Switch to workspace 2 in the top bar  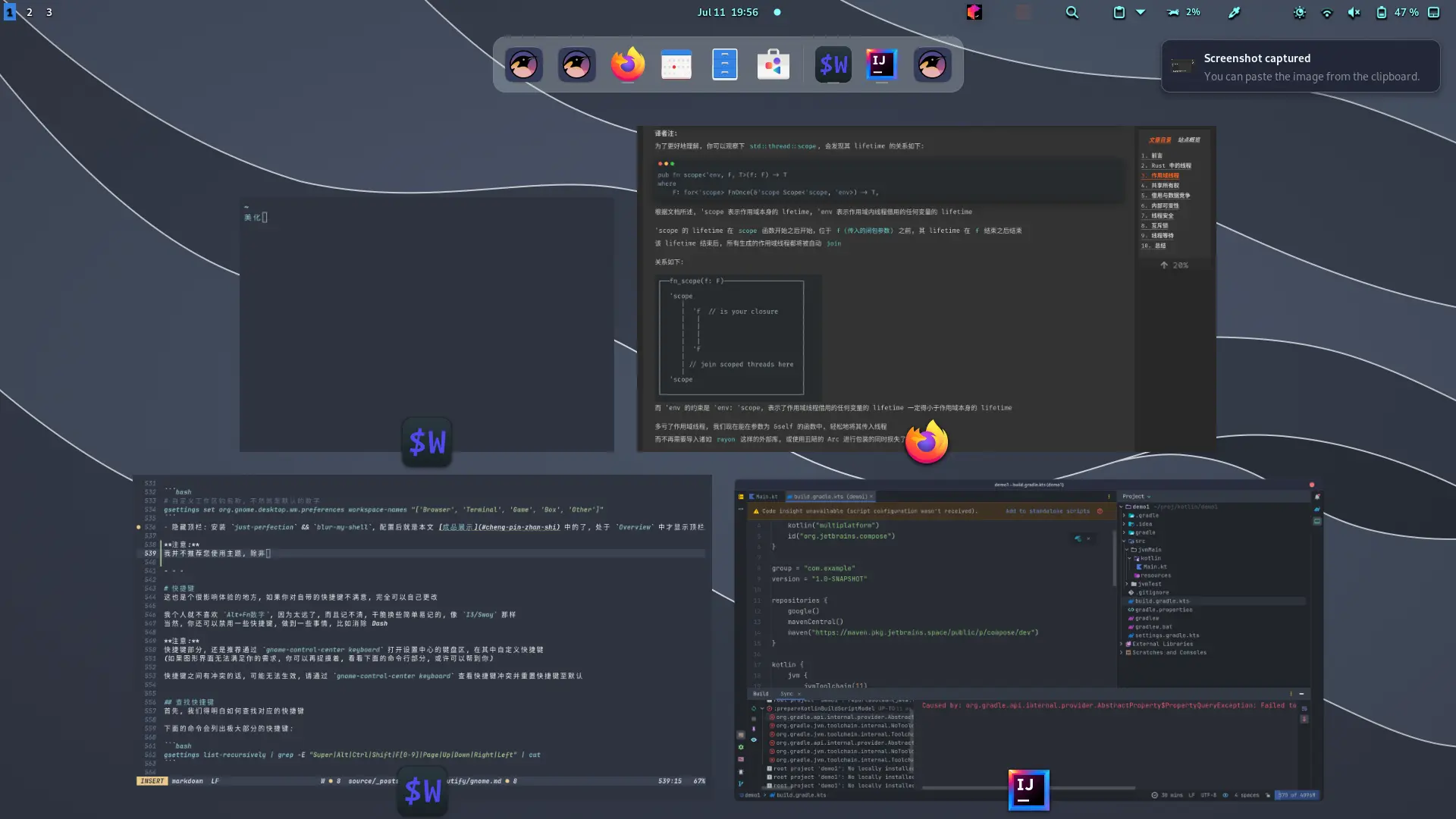click(x=30, y=12)
